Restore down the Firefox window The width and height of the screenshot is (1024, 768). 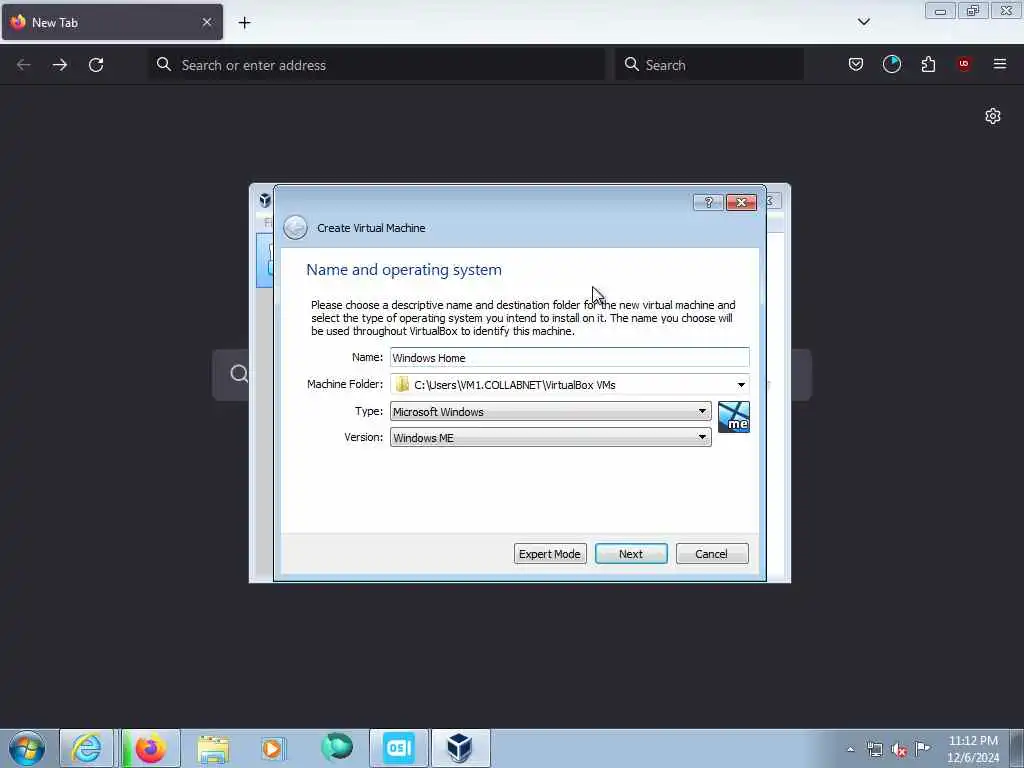click(973, 11)
